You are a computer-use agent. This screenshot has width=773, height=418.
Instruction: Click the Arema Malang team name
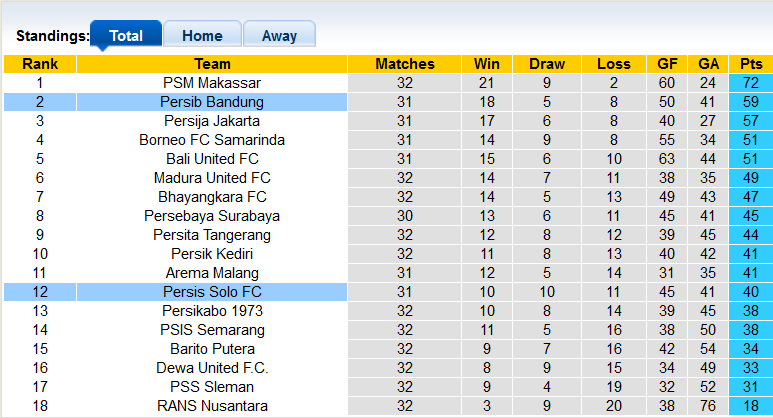212,273
